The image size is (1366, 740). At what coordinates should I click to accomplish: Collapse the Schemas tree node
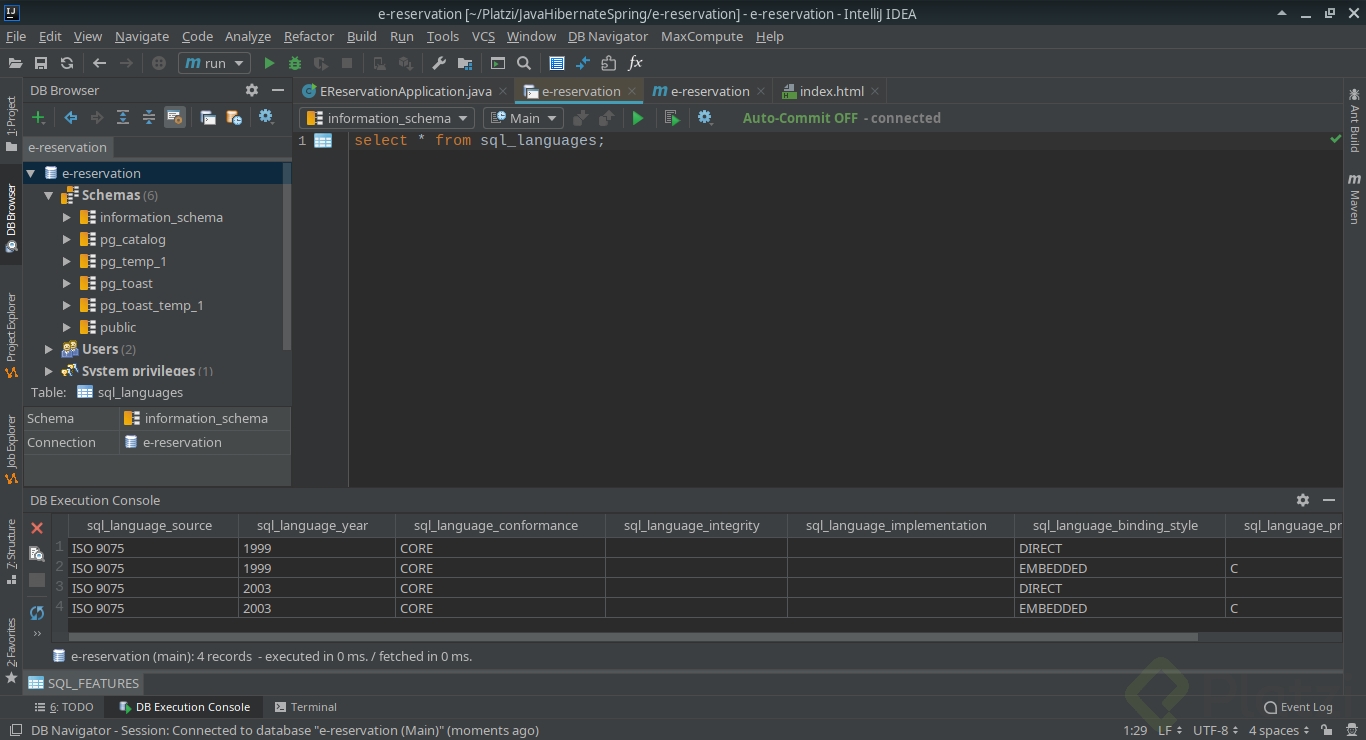click(x=48, y=195)
